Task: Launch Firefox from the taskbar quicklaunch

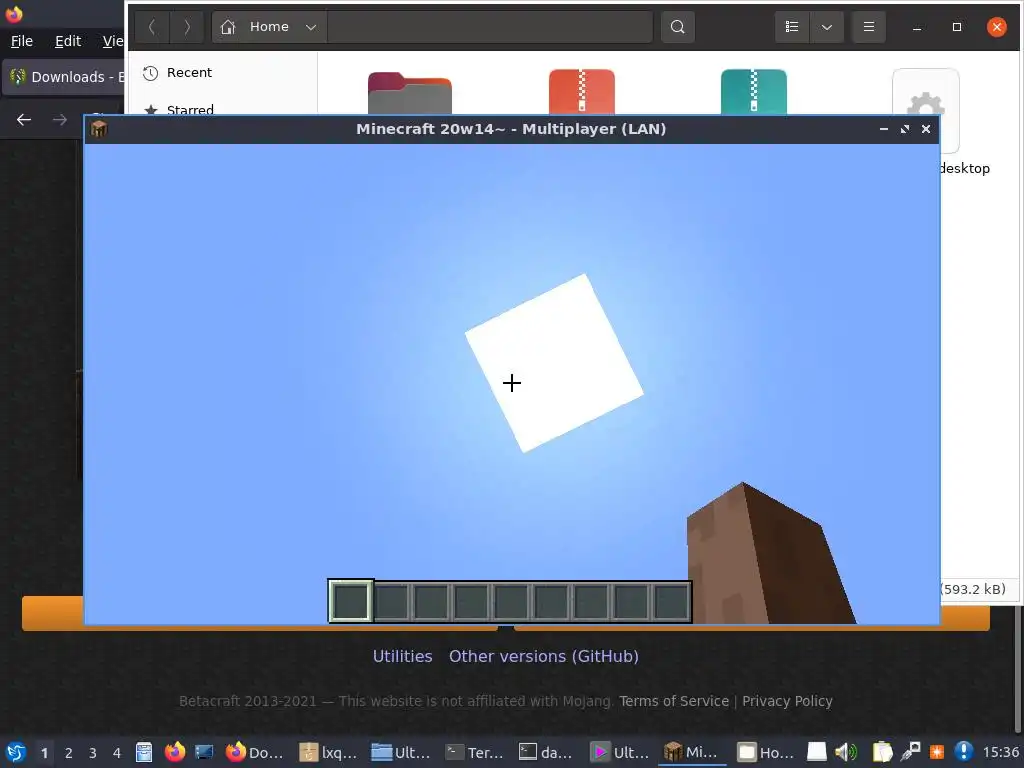Action: point(174,752)
